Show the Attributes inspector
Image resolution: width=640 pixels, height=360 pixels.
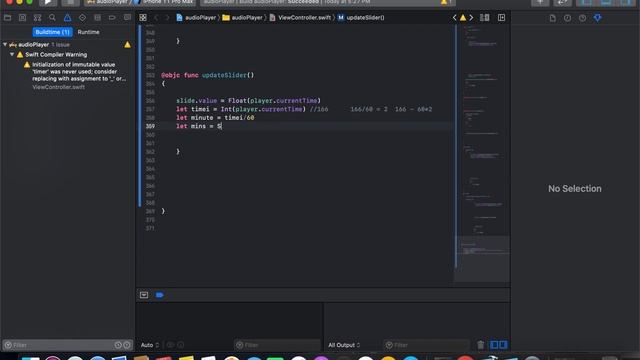pyautogui.click(x=598, y=18)
